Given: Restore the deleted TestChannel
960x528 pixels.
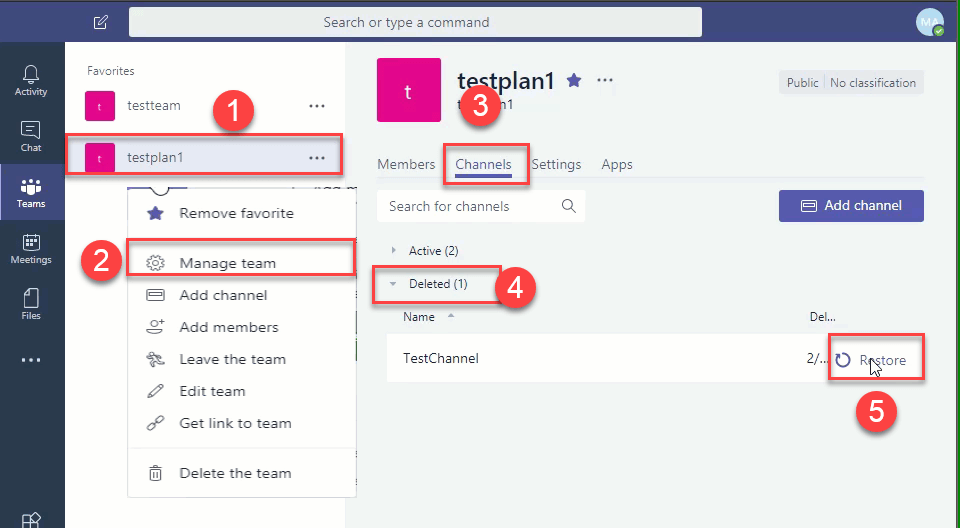Looking at the screenshot, I should click(875, 360).
